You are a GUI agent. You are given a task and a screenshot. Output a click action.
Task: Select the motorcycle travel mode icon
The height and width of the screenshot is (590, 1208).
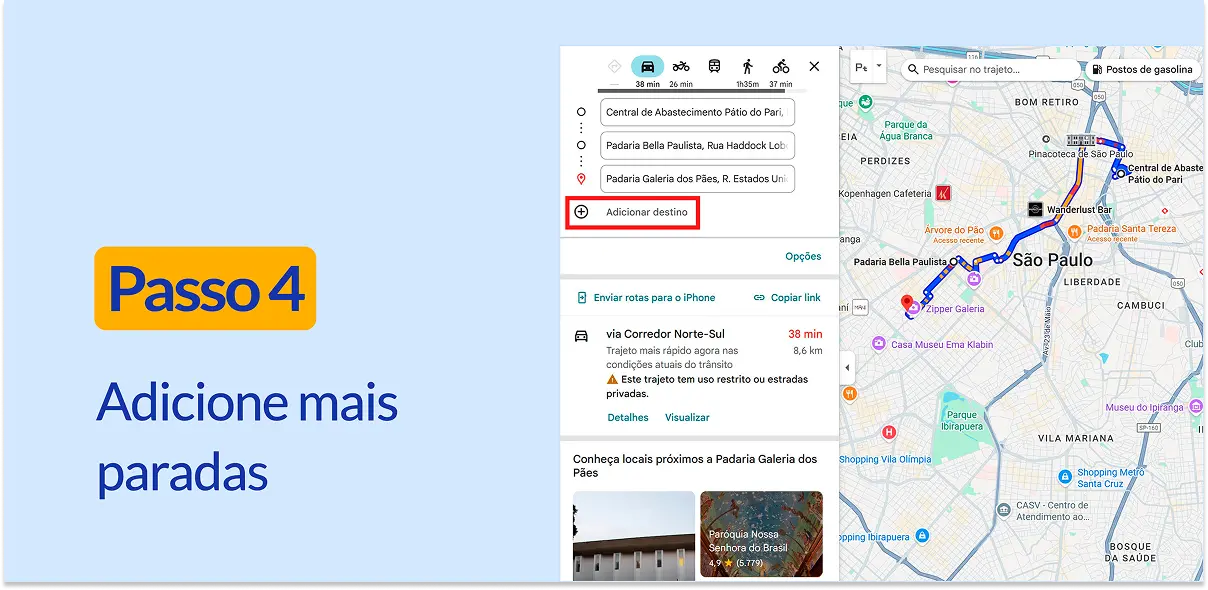tap(681, 67)
